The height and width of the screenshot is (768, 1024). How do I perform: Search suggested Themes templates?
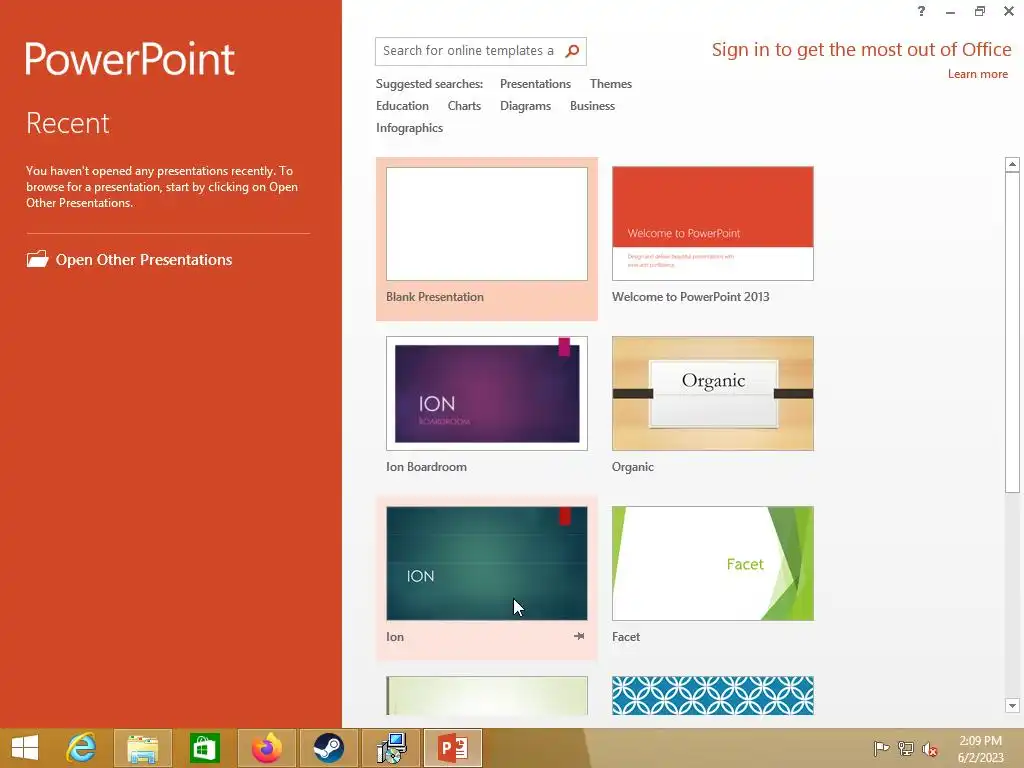(611, 84)
